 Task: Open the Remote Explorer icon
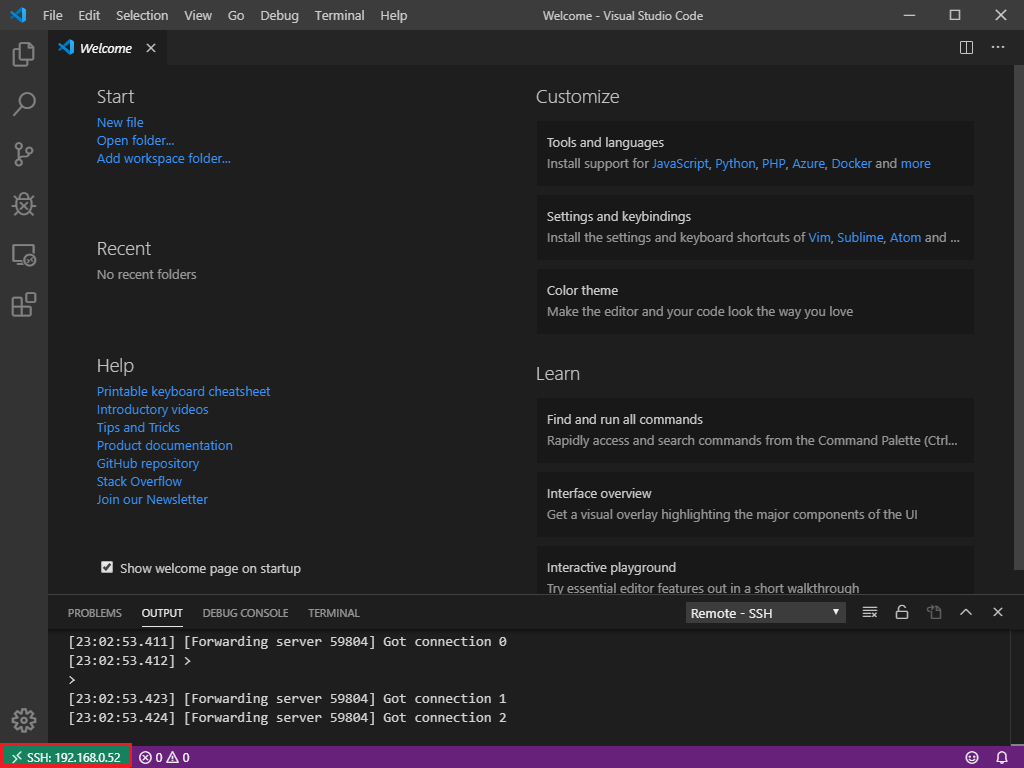coord(24,255)
